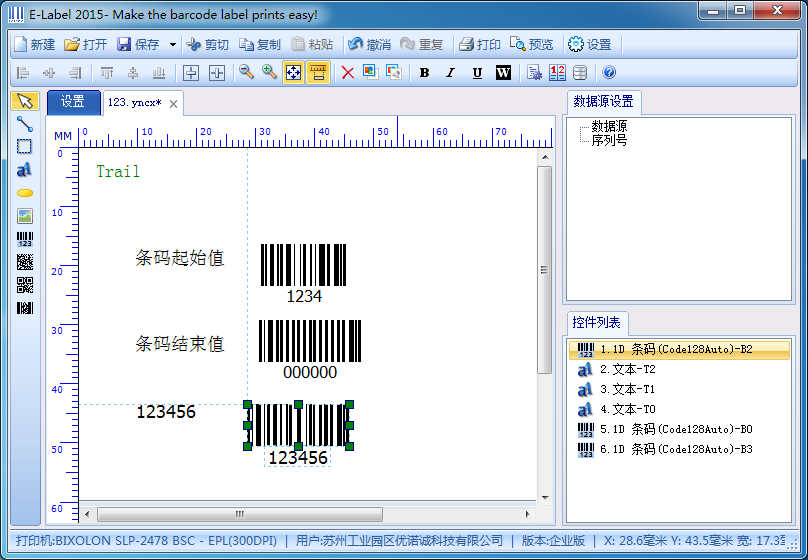Click the align left icon
The image size is (808, 560).
[x=23, y=73]
